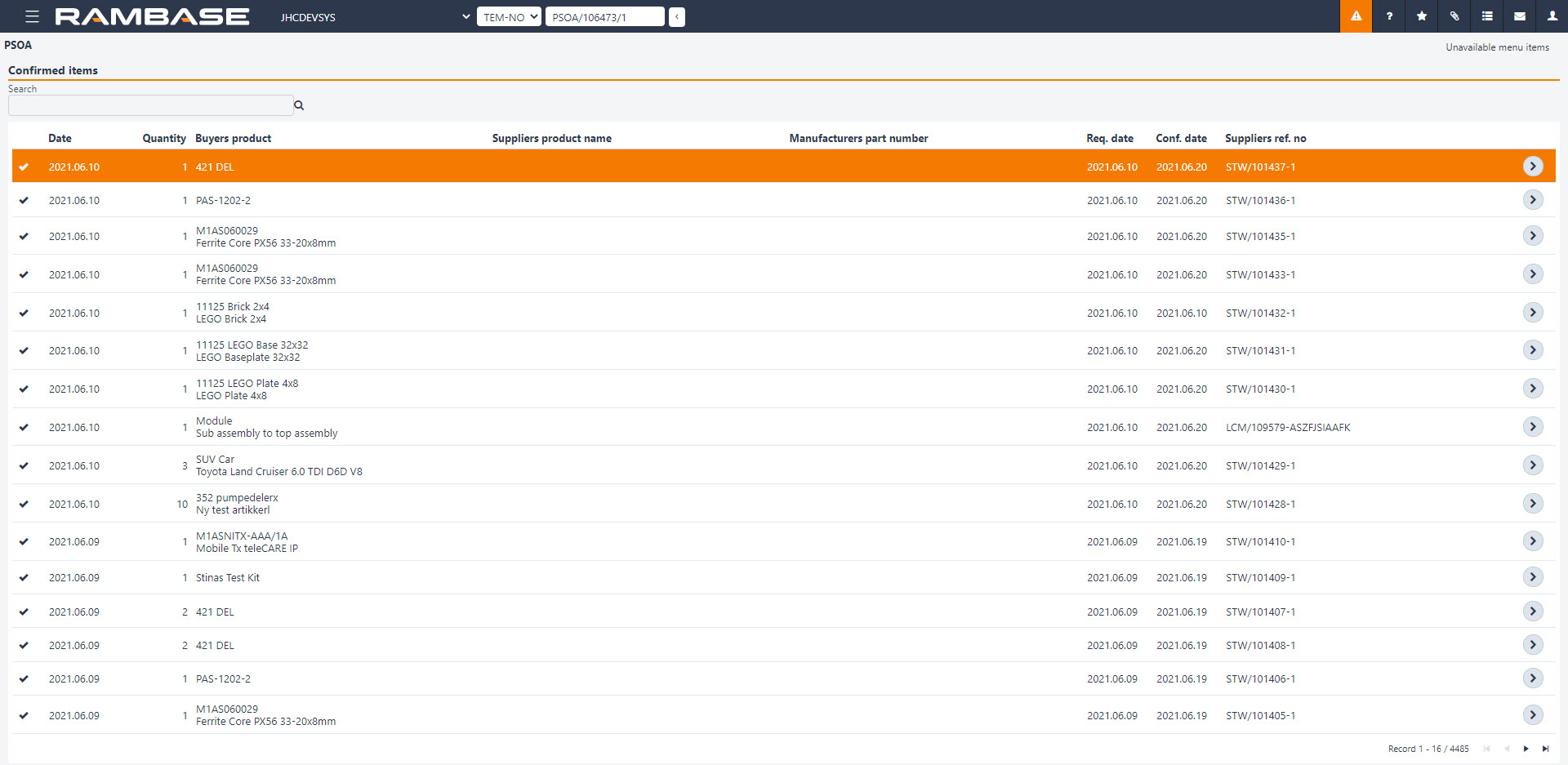1568x765 pixels.
Task: Open the hamburger main menu
Action: click(32, 16)
